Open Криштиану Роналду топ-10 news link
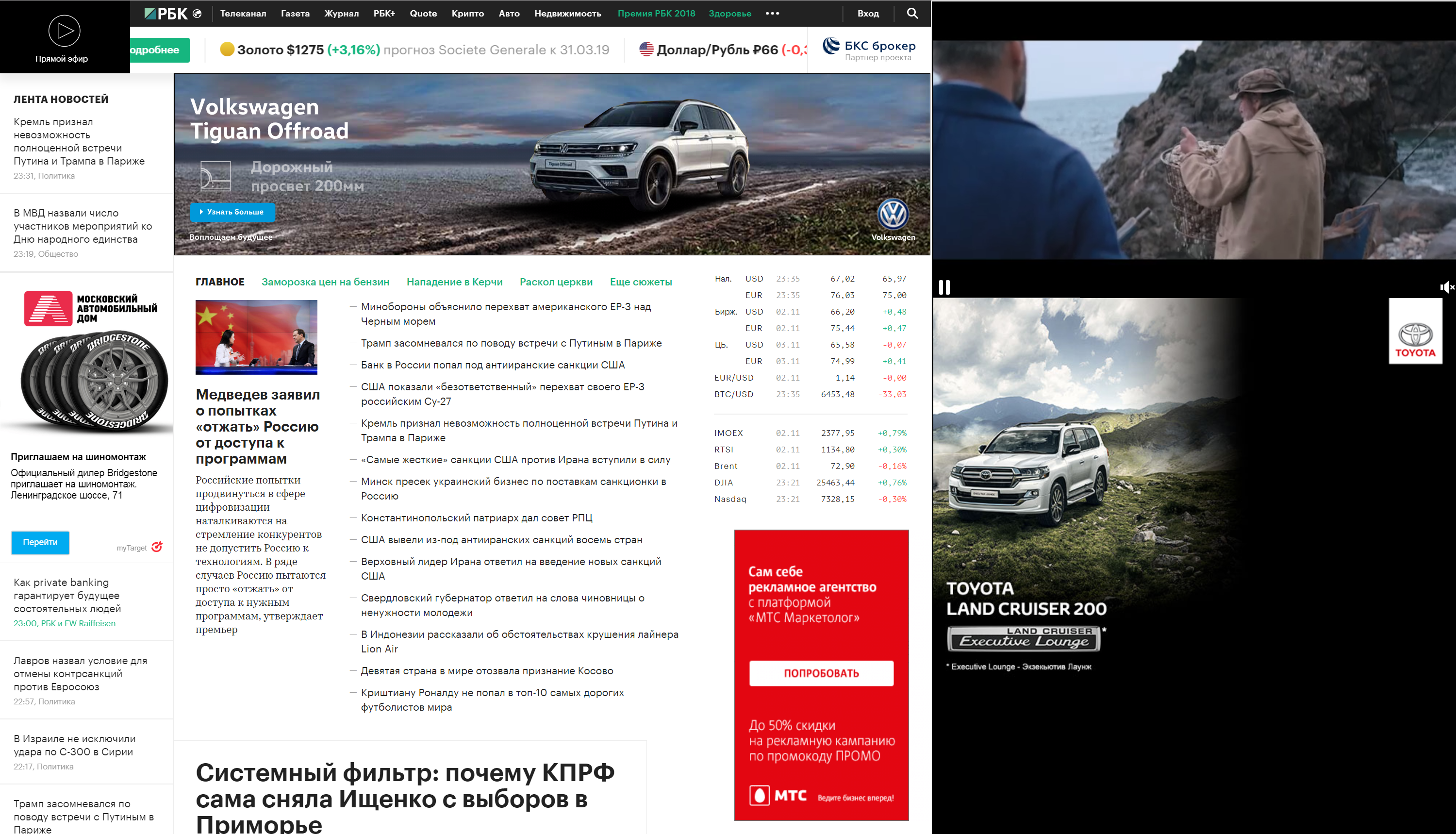The width and height of the screenshot is (1456, 834). (493, 700)
